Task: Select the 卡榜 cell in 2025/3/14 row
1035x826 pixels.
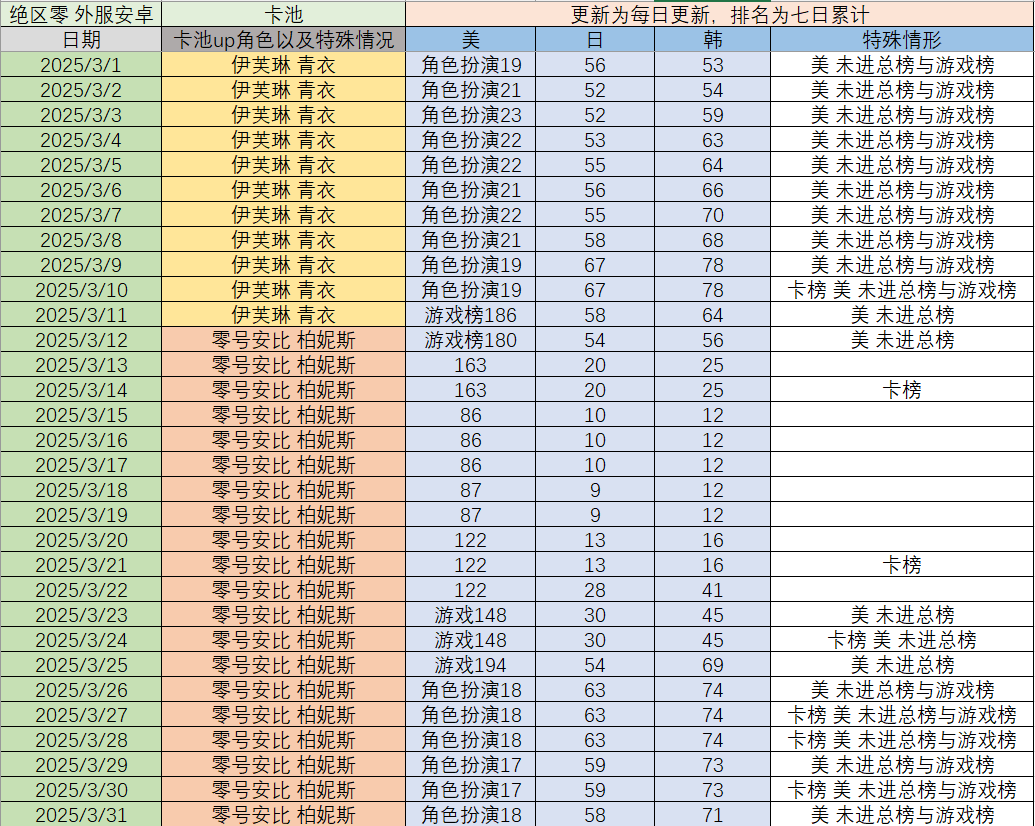Action: point(901,390)
